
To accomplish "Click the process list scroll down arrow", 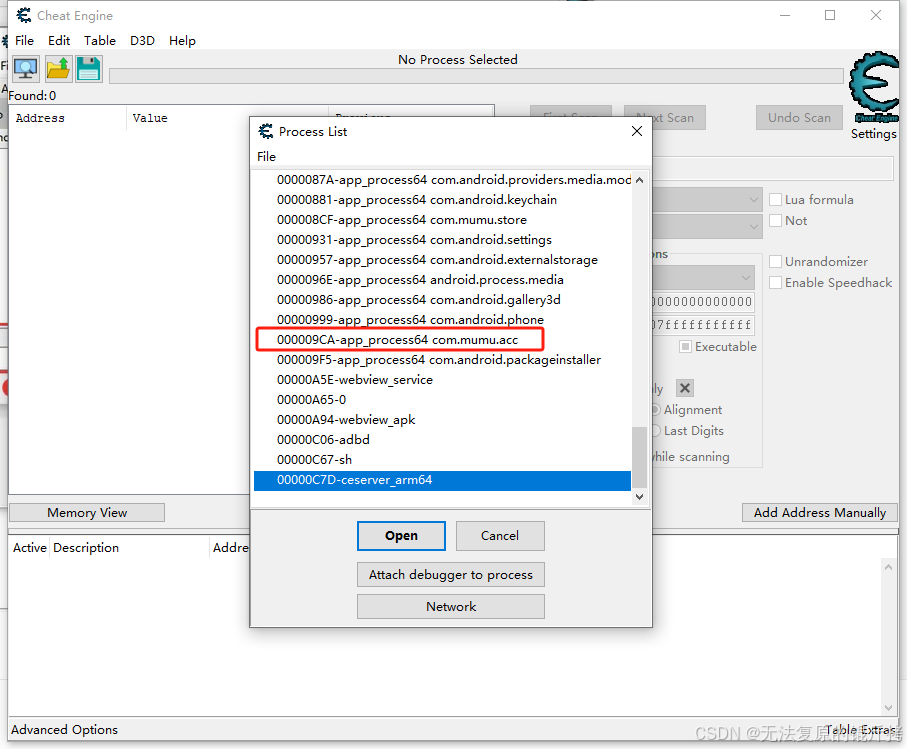I will [x=639, y=497].
